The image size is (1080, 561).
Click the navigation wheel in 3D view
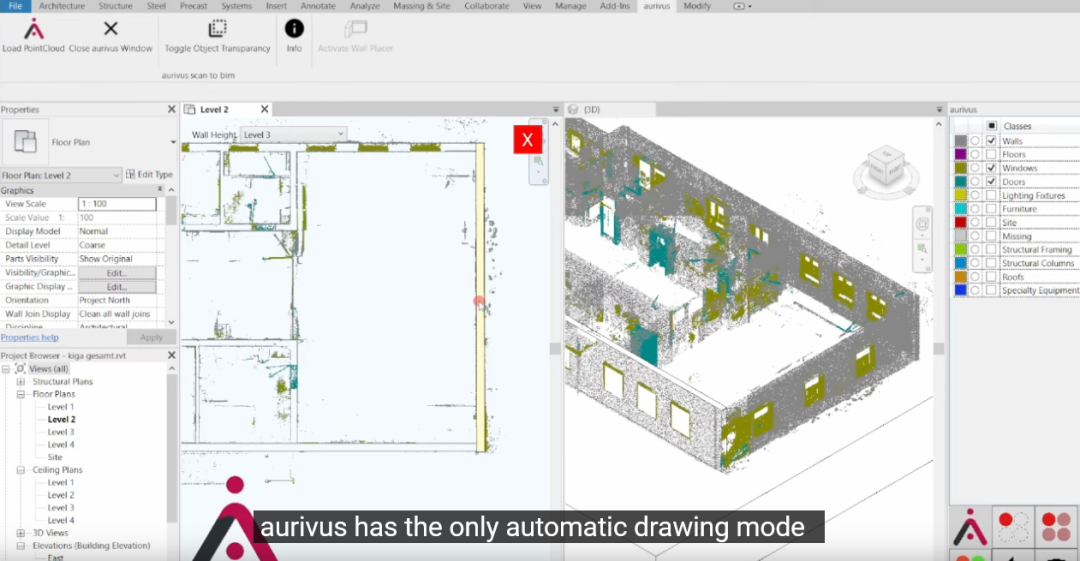[922, 225]
